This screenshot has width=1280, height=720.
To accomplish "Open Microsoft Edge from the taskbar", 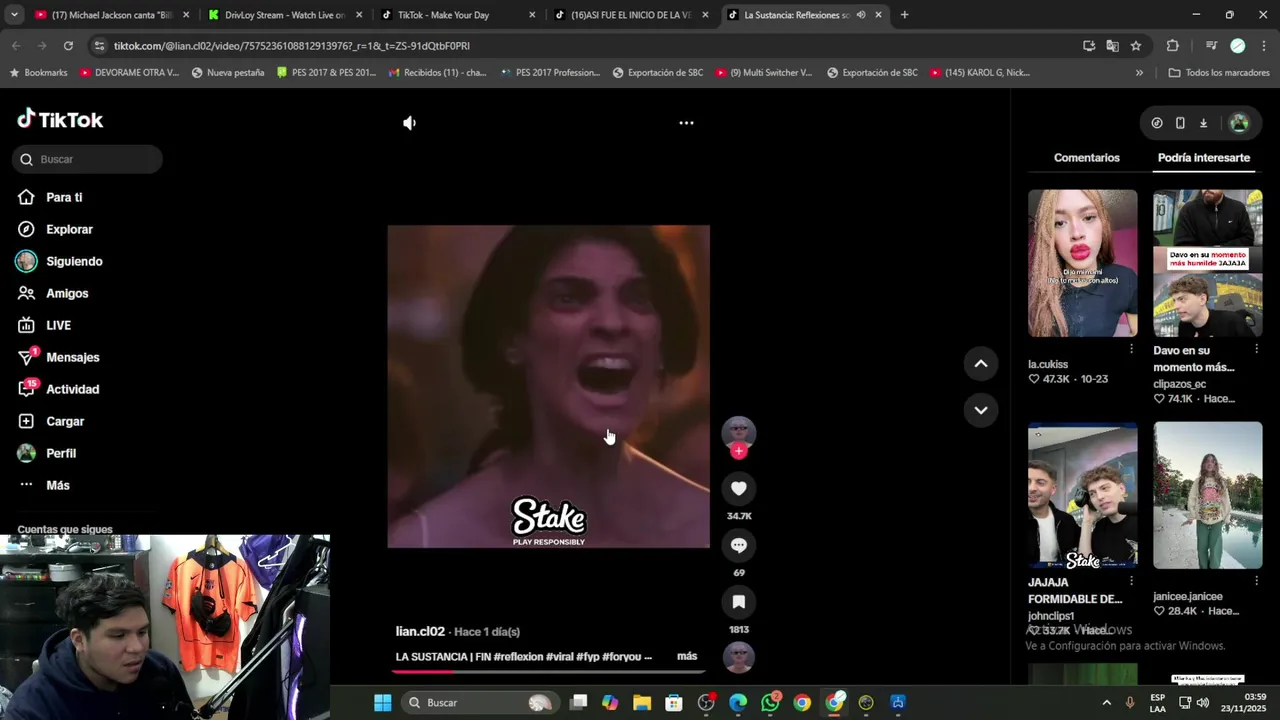I will (738, 703).
